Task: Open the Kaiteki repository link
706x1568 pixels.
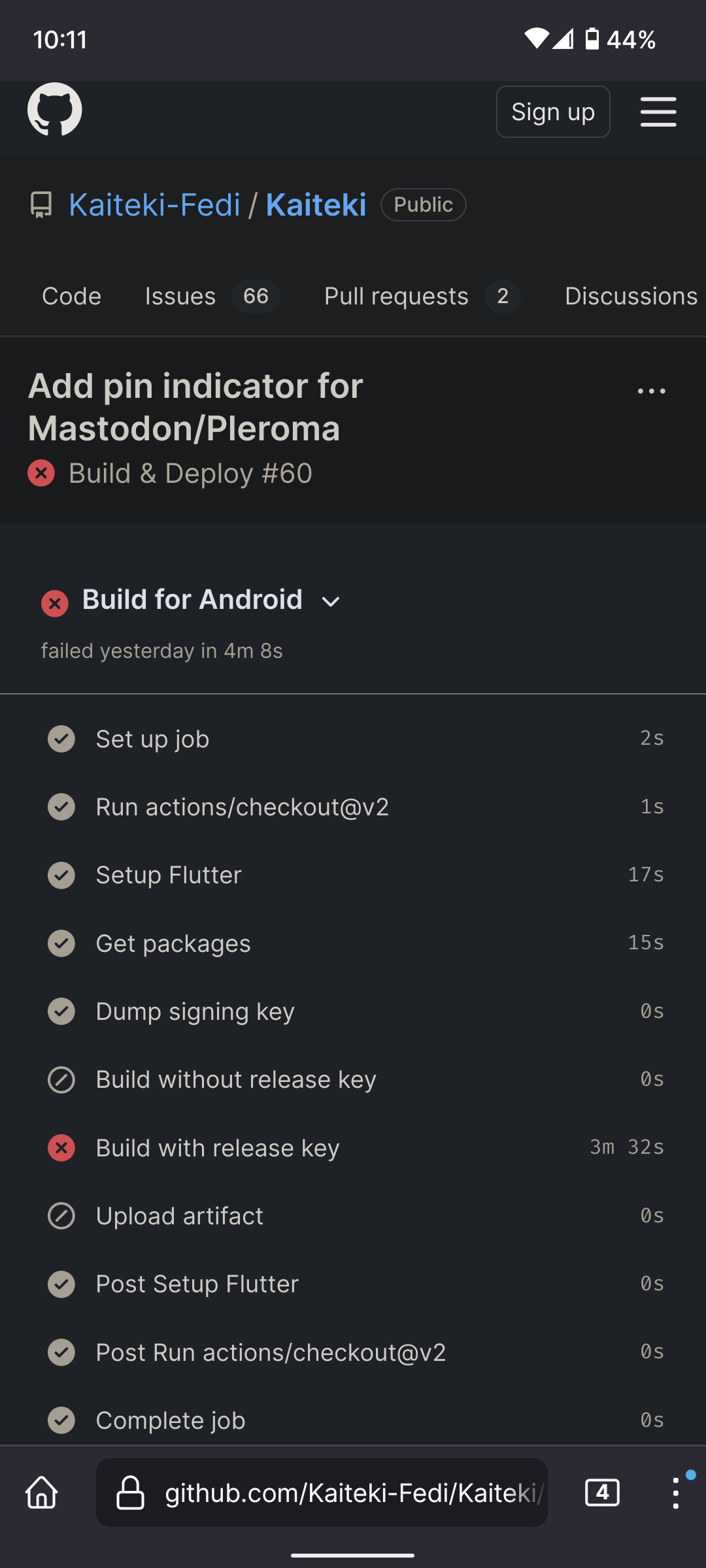Action: pos(315,204)
